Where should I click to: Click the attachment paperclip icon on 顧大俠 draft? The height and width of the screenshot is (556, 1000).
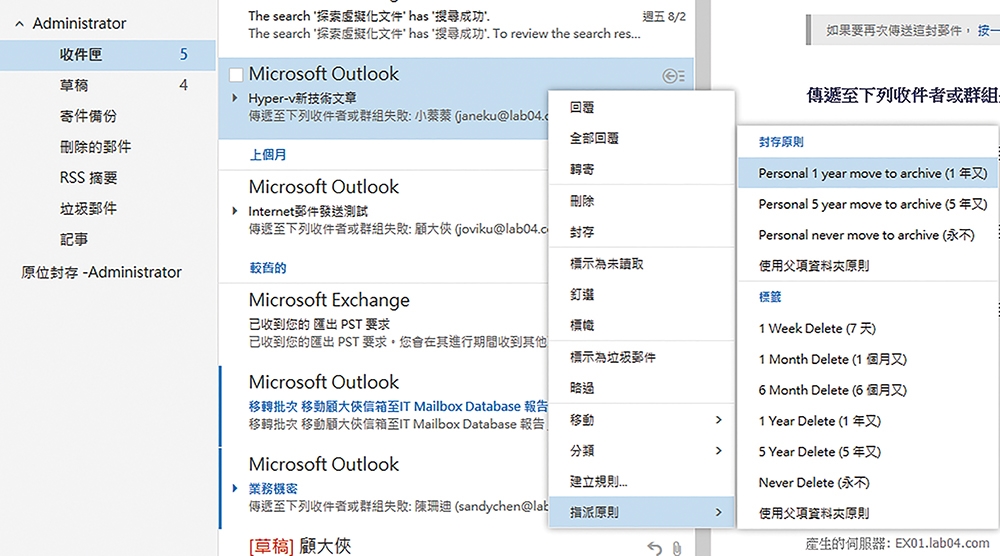pyautogui.click(x=677, y=548)
